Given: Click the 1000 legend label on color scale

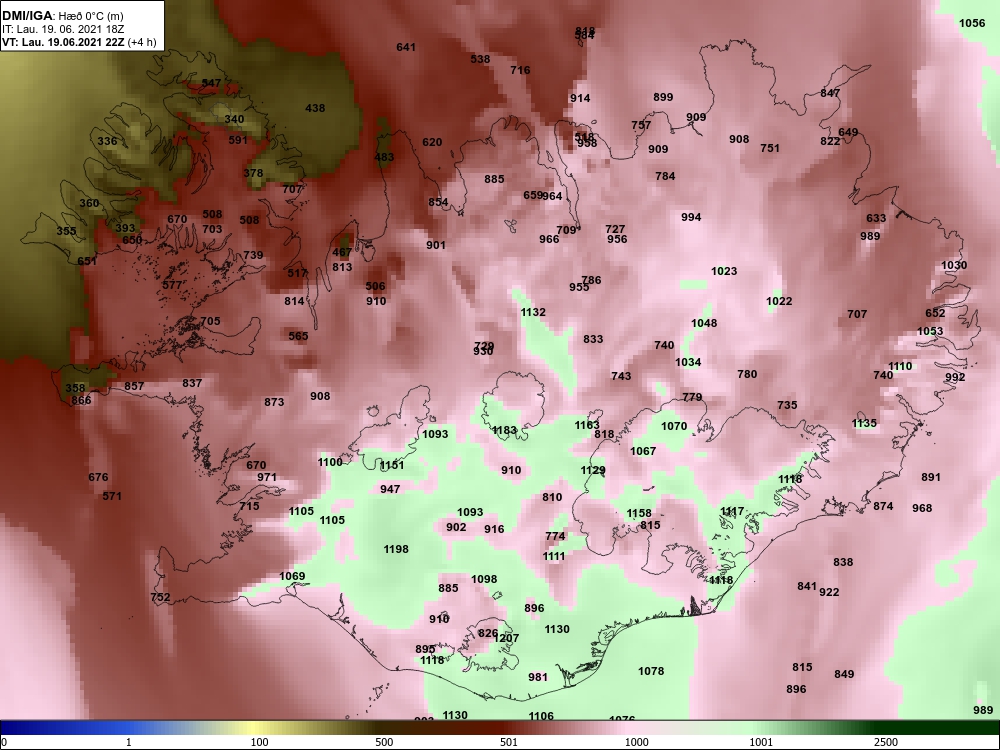Looking at the screenshot, I should tap(636, 742).
